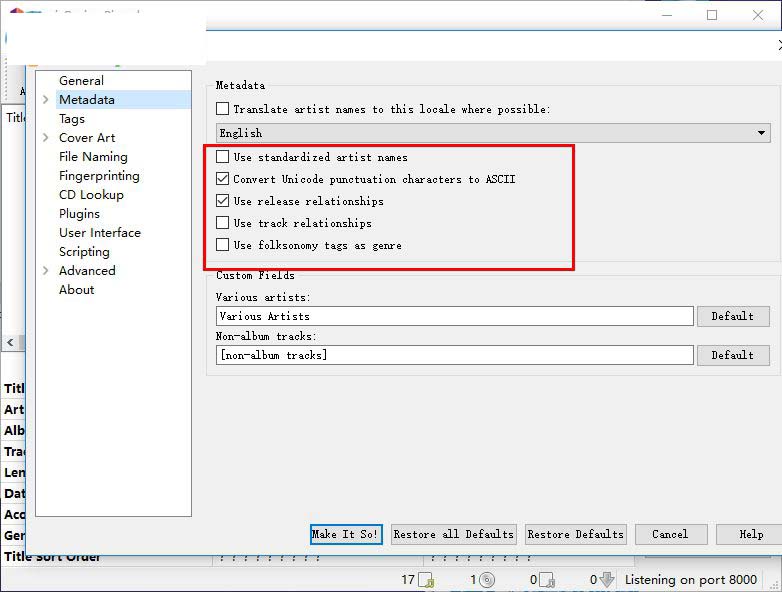Select the Scripting page
782x592 pixels.
point(84,251)
